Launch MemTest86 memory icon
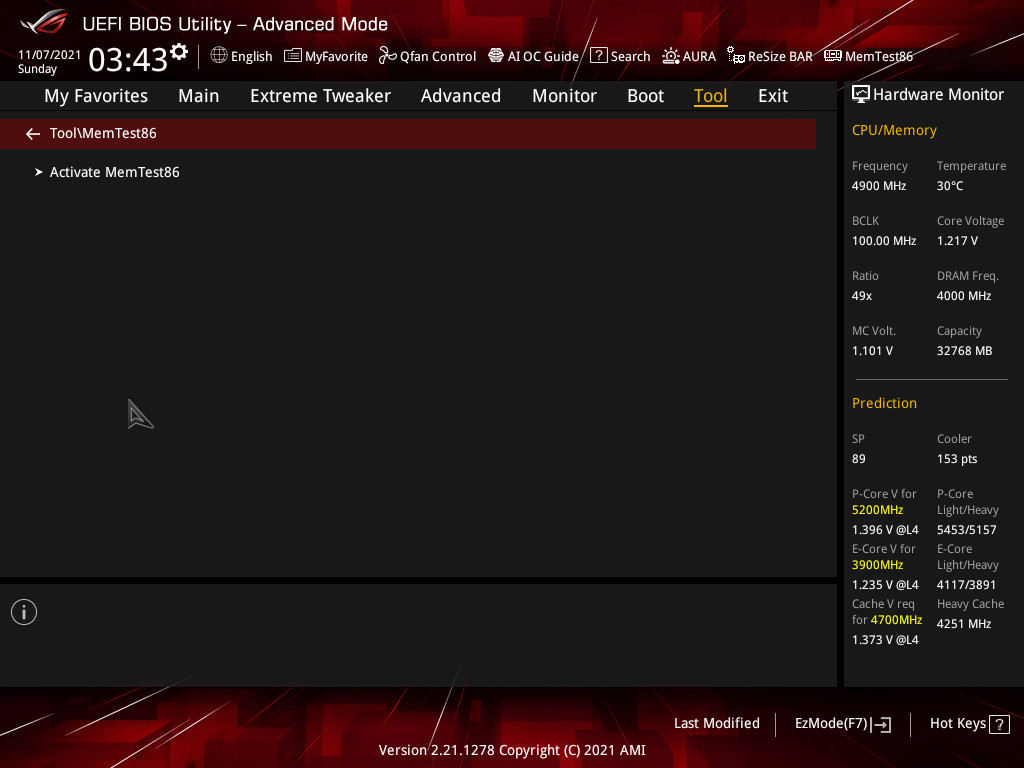1024x768 pixels. [833, 56]
